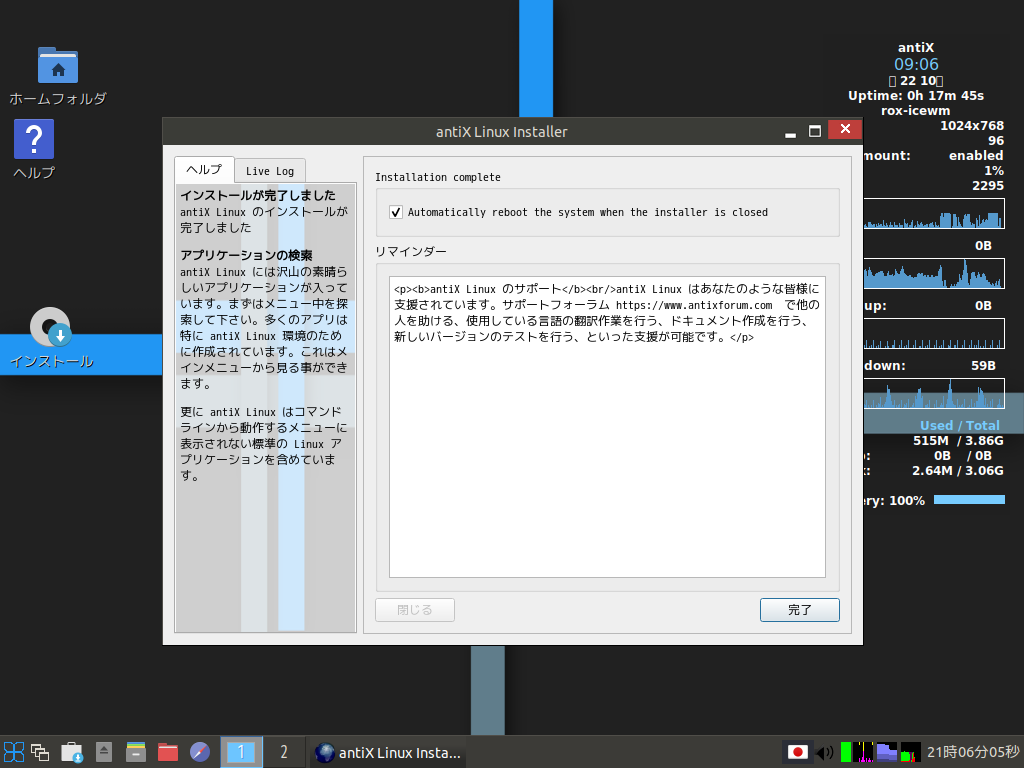
Task: Click the https://www.antixforum.com URL text
Action: pyautogui.click(x=694, y=305)
